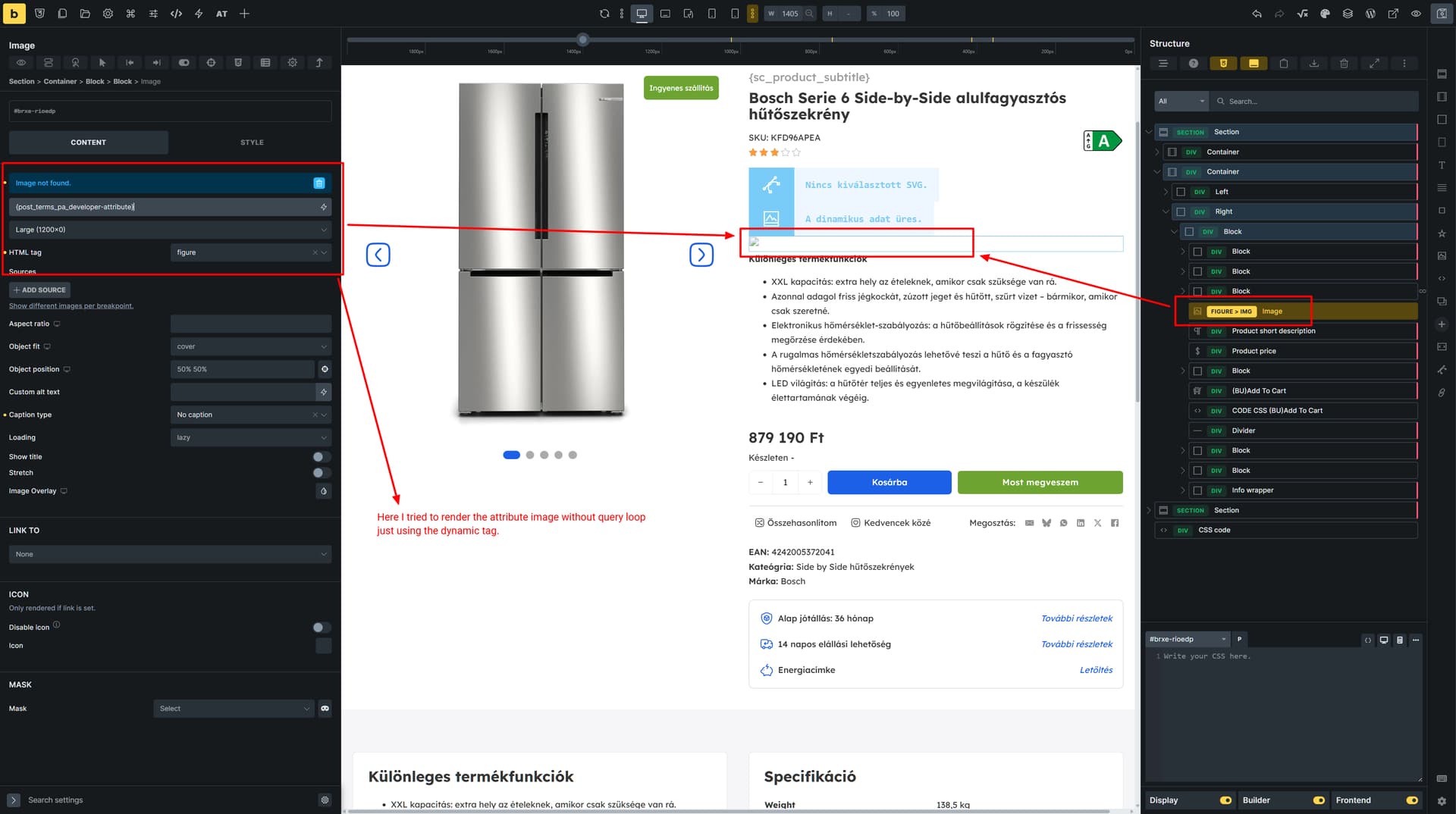Click the undo arrow in top toolbar

1257,14
